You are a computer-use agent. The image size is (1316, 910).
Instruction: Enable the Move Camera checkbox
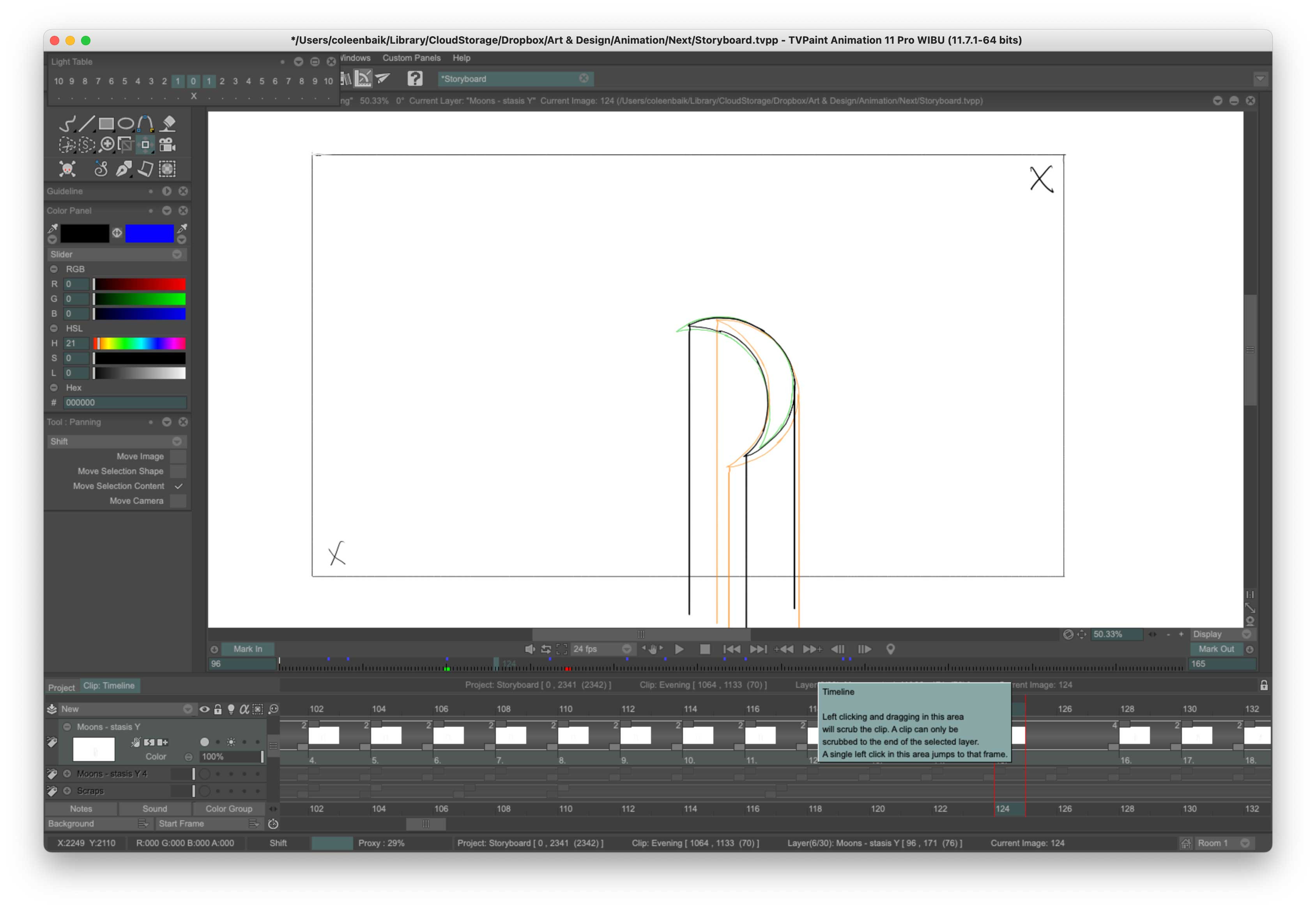coord(179,501)
